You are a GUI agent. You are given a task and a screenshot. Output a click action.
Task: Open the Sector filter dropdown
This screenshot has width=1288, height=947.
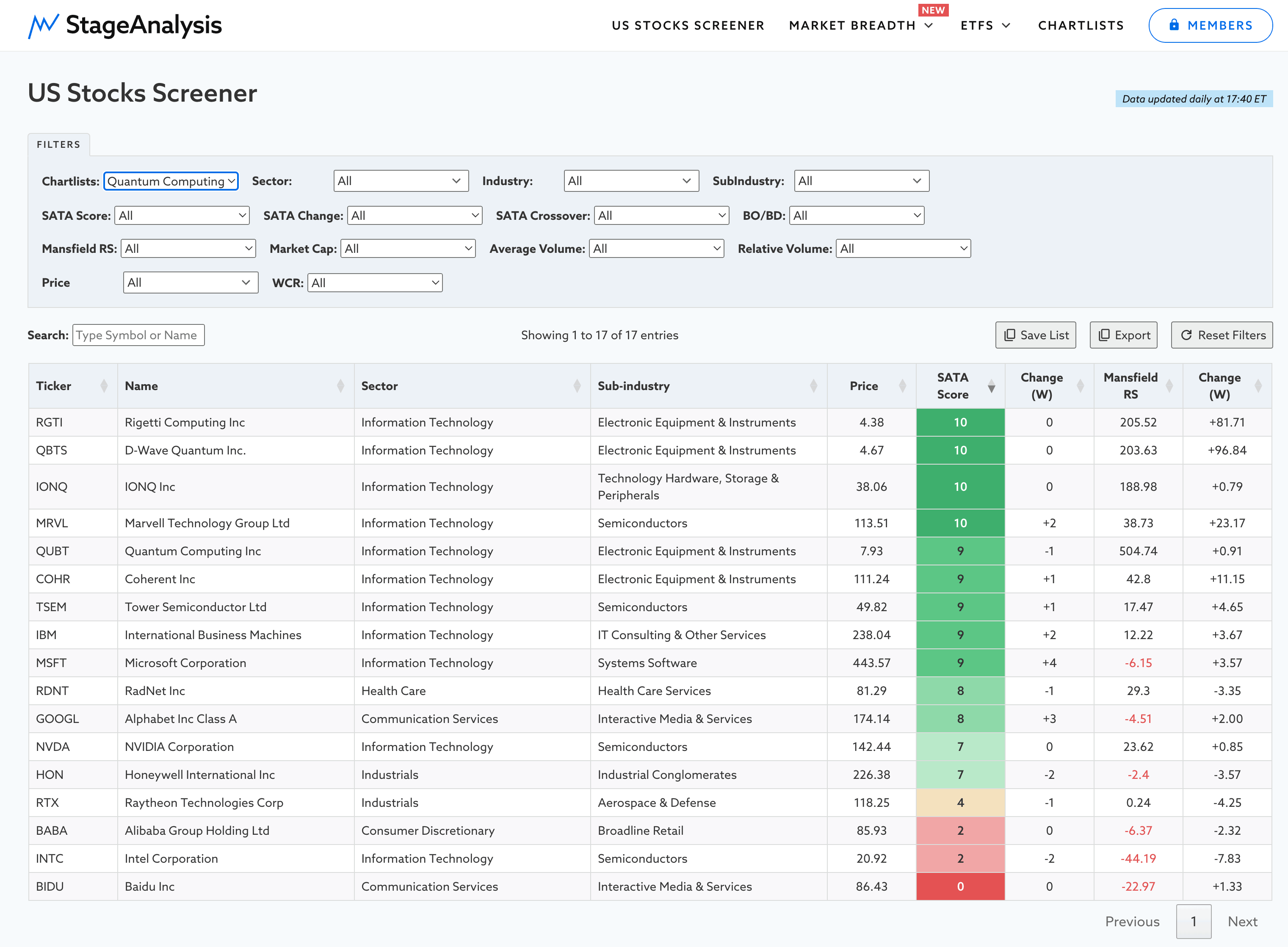click(x=401, y=181)
